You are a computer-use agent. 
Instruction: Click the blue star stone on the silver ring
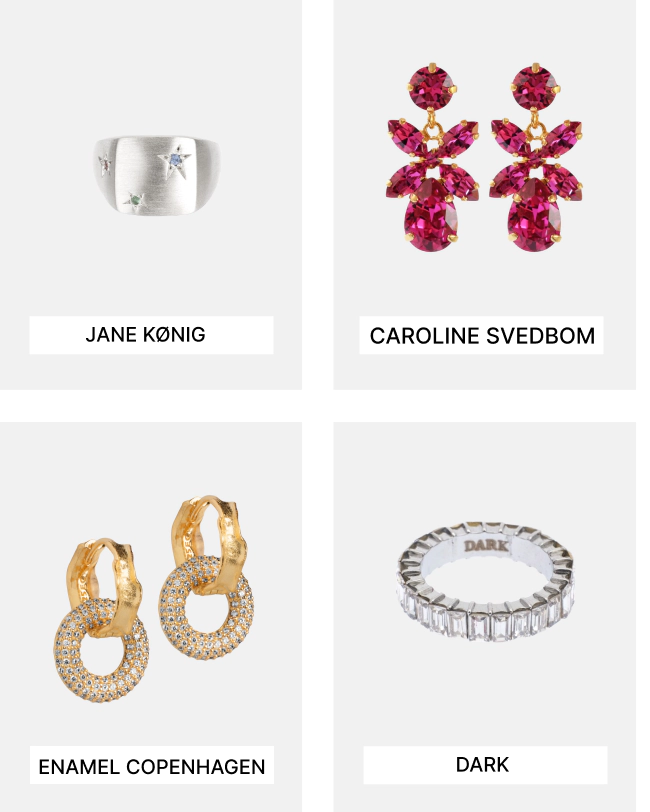click(176, 159)
